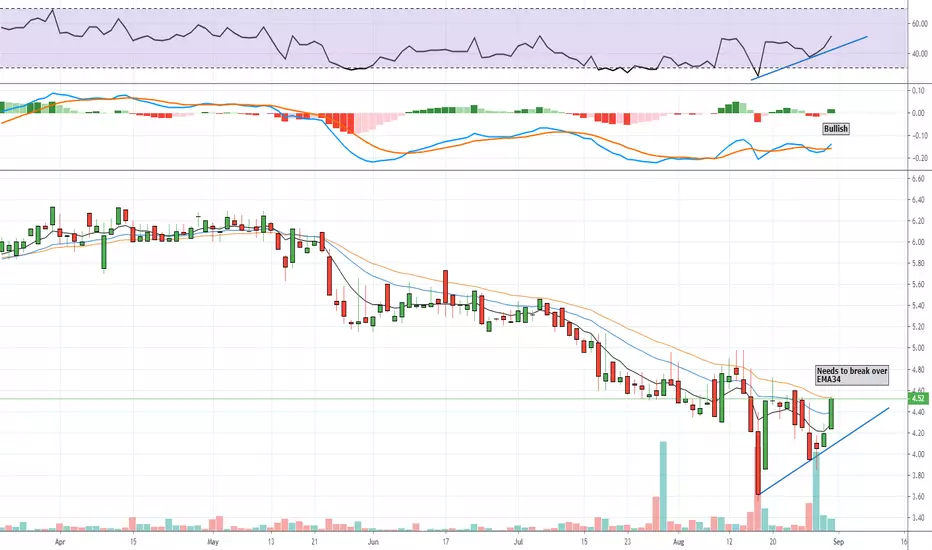The image size is (932, 550).
Task: Click the 5.60 price scale label
Action: coord(918,285)
